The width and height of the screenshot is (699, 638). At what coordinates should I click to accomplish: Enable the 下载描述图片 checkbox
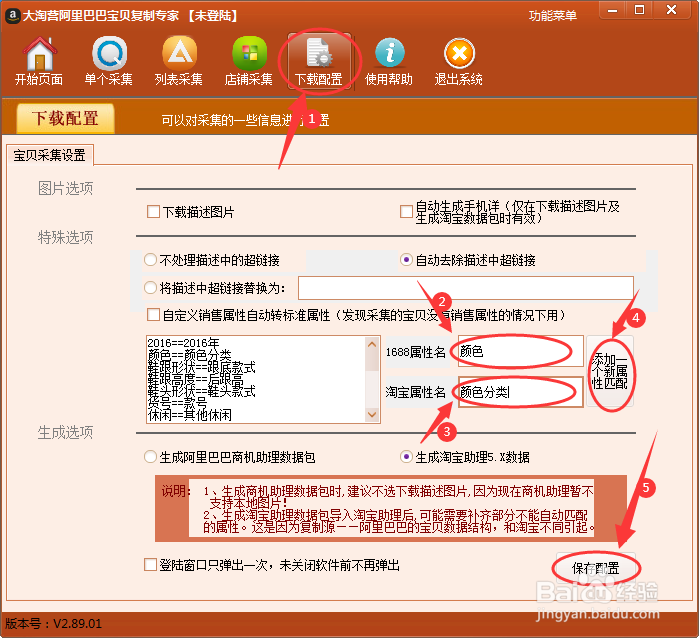point(153,212)
